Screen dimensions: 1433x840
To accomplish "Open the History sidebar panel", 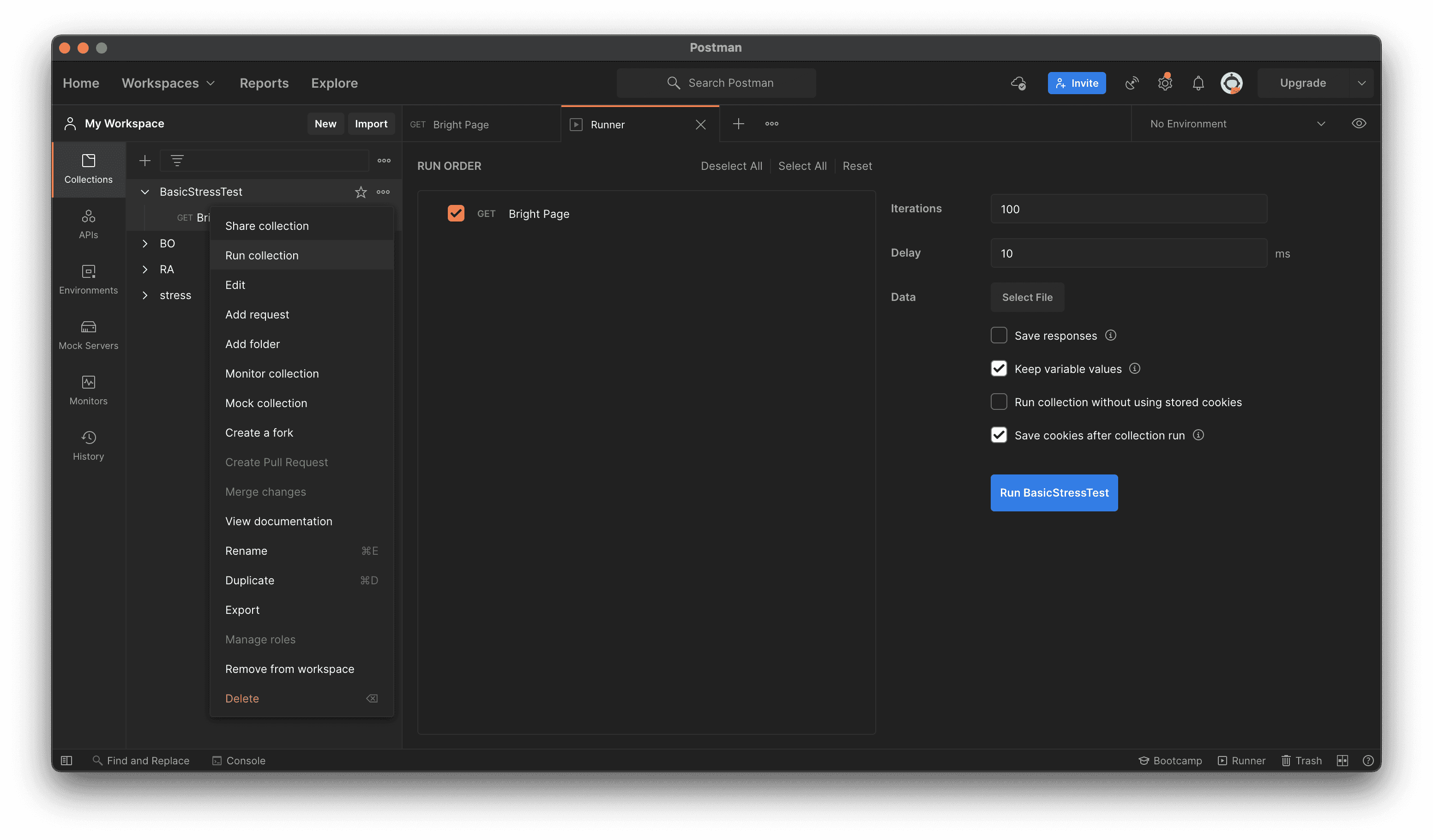I will pyautogui.click(x=88, y=446).
